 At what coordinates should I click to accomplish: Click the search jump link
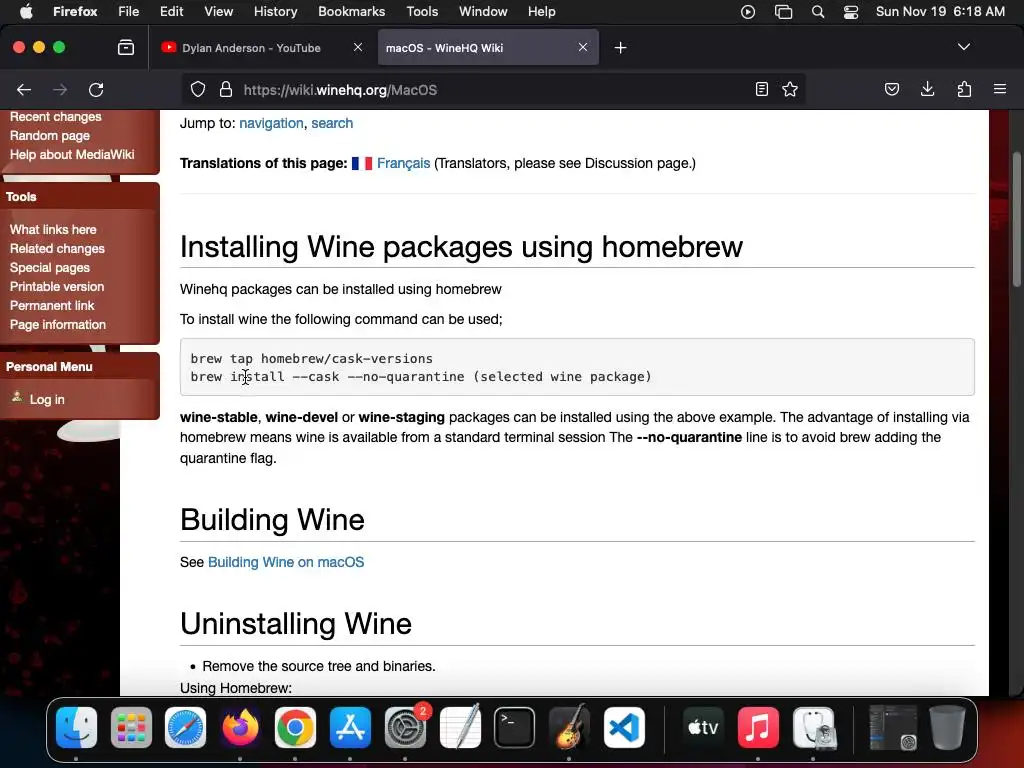pos(332,123)
